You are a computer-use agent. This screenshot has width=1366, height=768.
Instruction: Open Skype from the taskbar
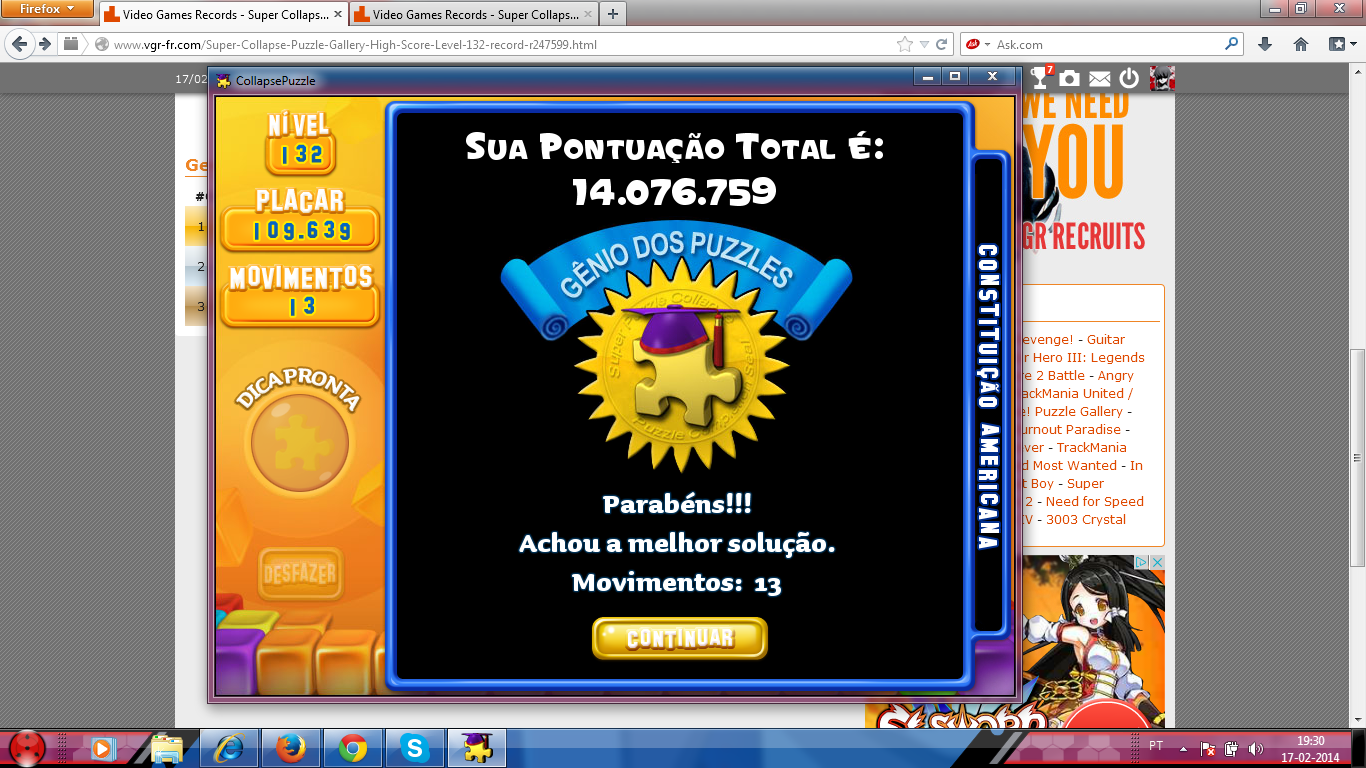click(x=414, y=748)
